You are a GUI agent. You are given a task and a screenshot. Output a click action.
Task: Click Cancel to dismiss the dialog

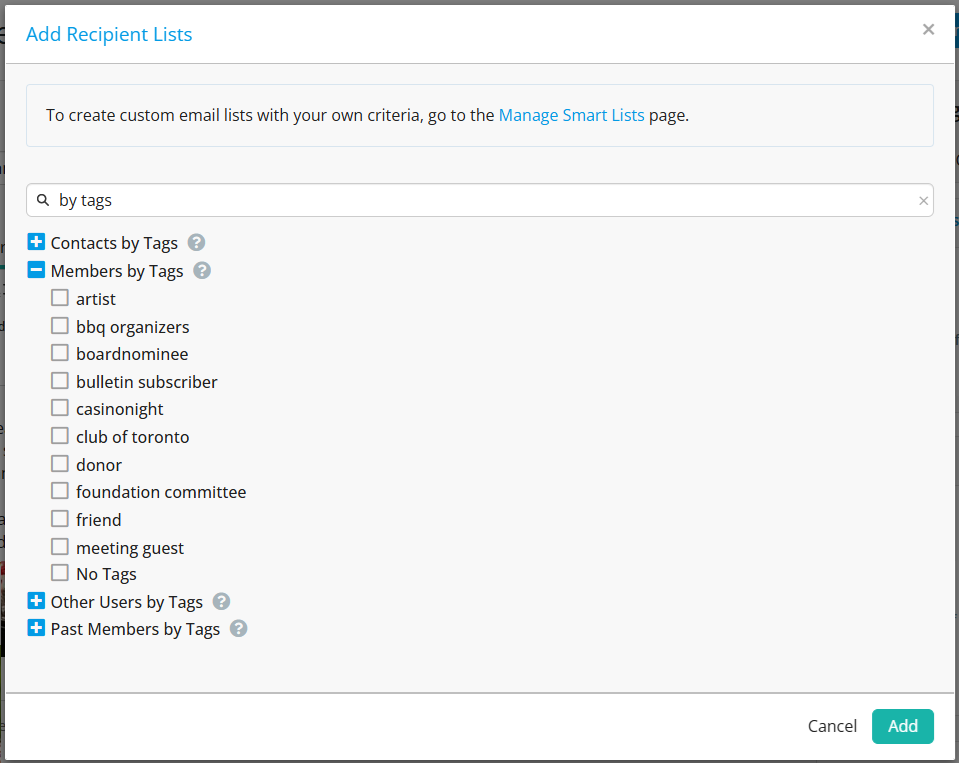click(x=832, y=726)
